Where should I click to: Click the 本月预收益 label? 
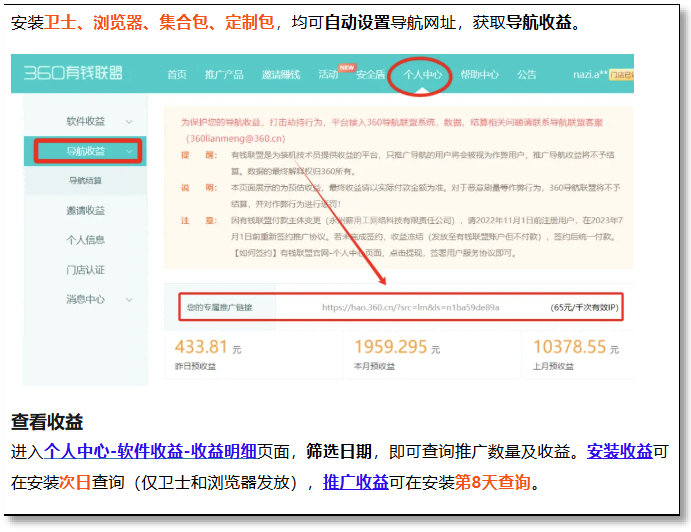click(374, 366)
